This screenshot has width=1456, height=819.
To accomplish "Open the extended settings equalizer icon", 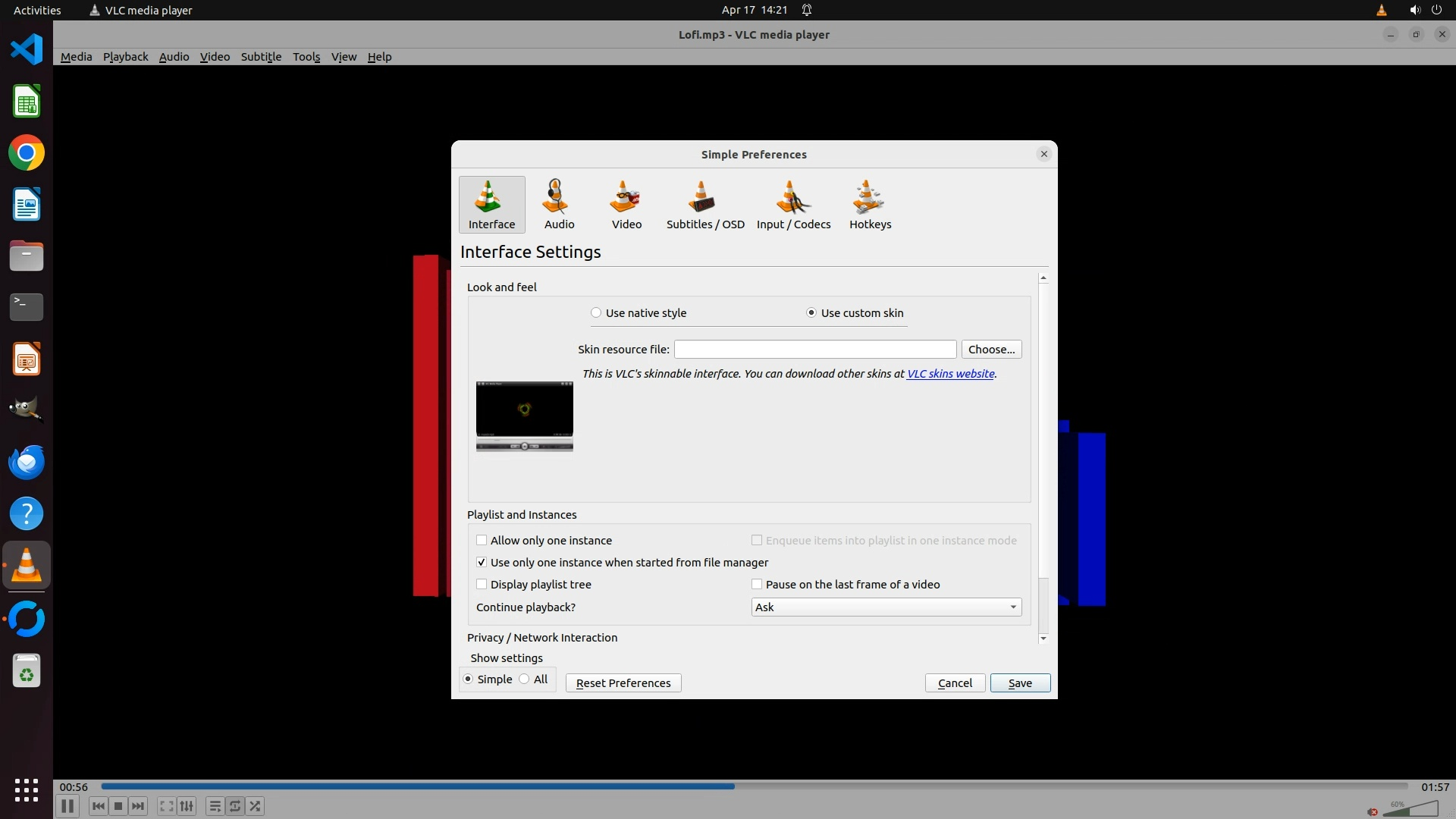I will pos(187,806).
